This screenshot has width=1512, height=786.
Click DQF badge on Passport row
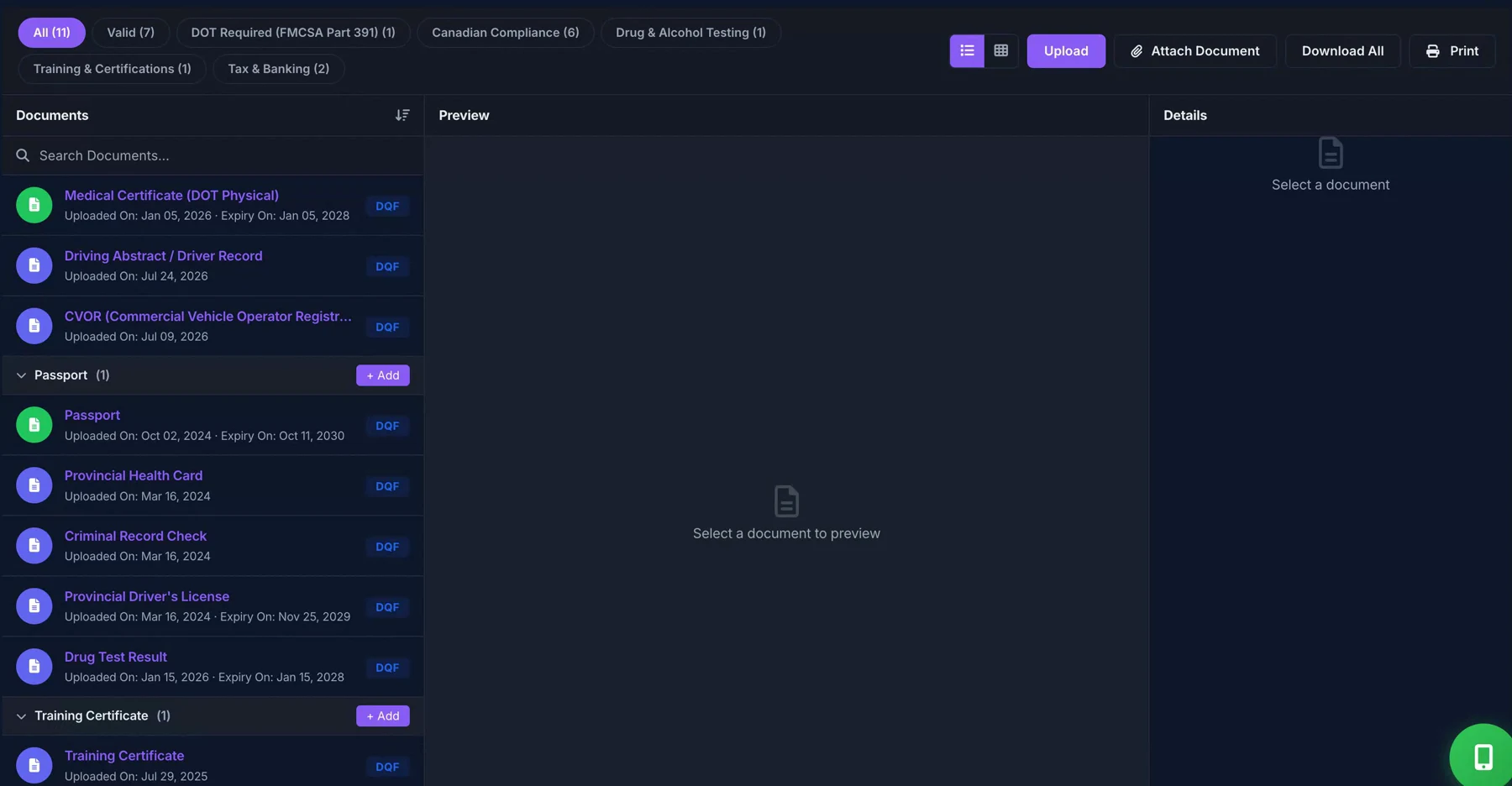point(387,426)
